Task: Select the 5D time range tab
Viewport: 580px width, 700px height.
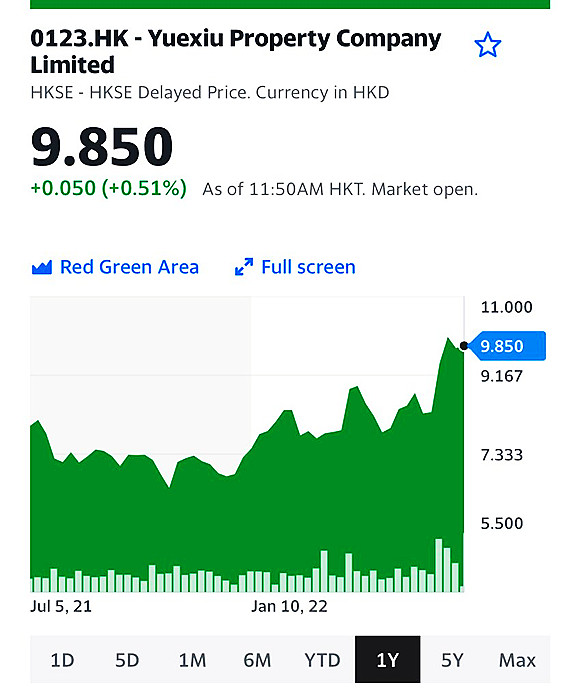Action: (x=127, y=660)
